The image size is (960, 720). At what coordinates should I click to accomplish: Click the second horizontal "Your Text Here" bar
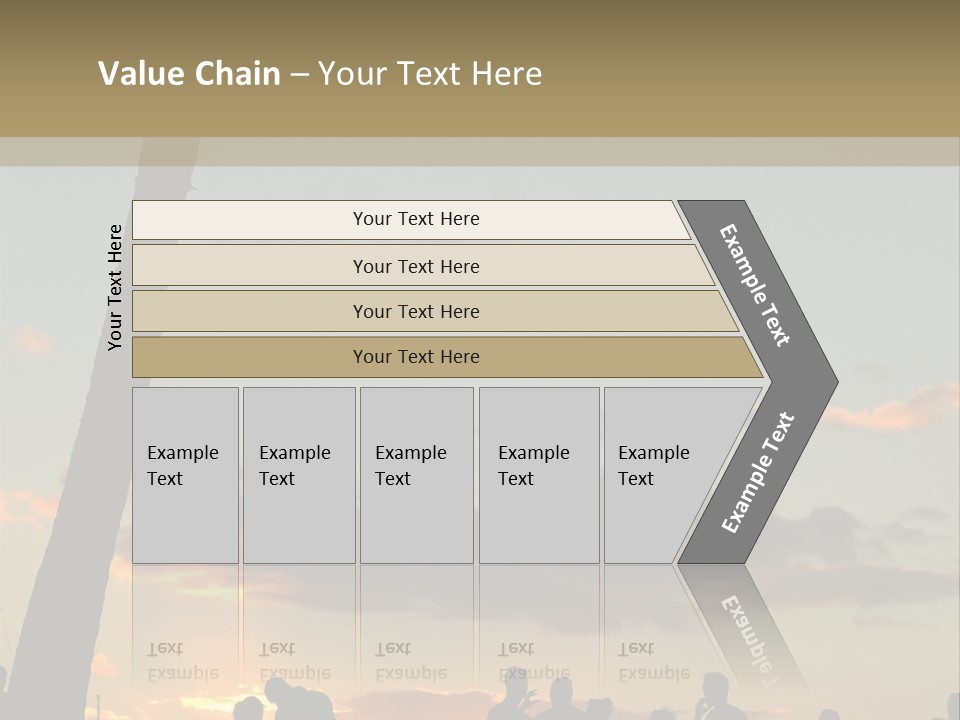[x=416, y=266]
